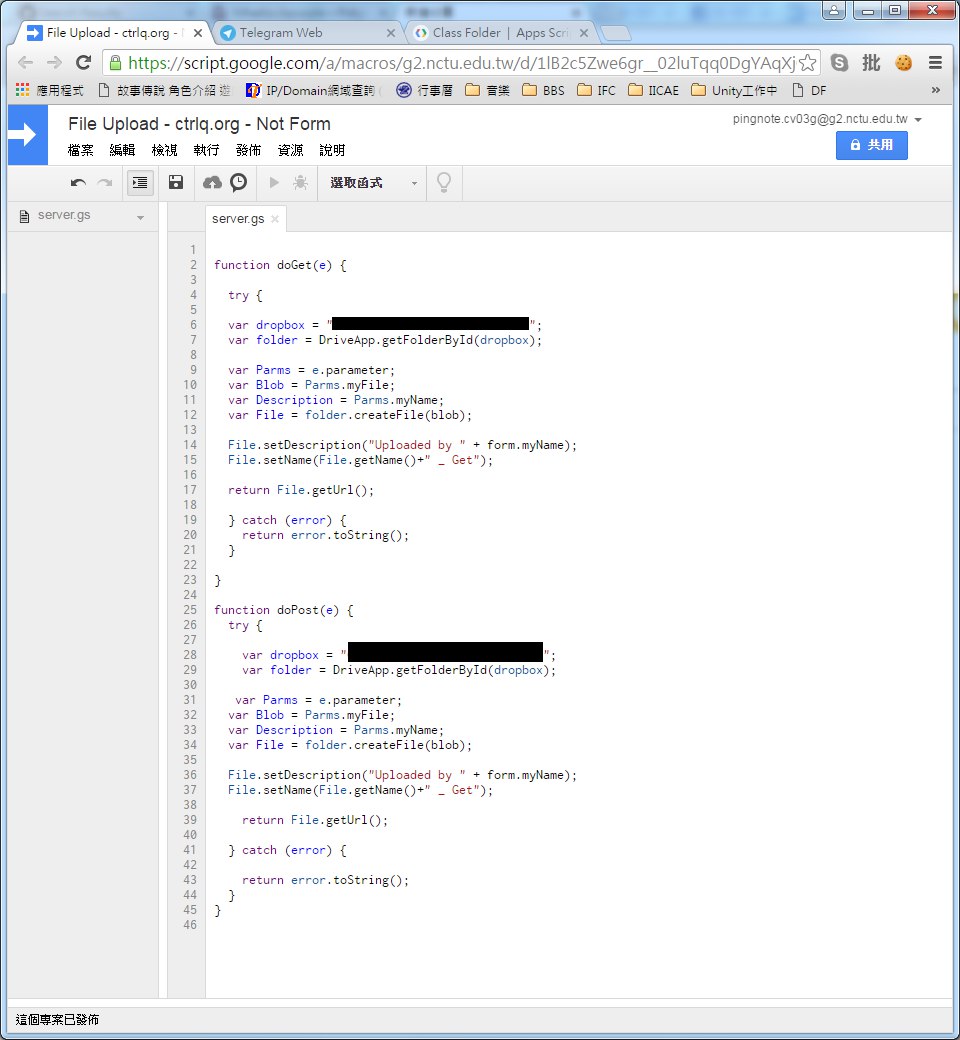Screen dimensions: 960x1040
Task: Open the 編輯 menu
Action: pos(122,151)
